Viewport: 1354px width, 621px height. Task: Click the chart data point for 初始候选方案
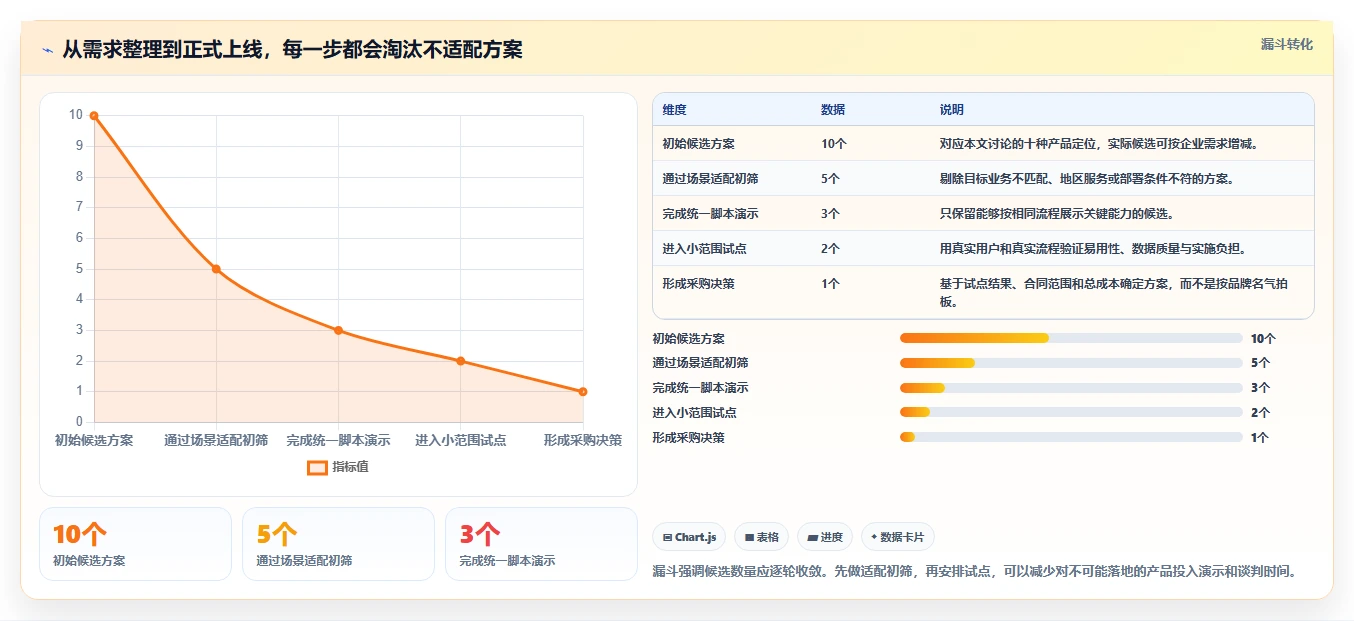[94, 116]
